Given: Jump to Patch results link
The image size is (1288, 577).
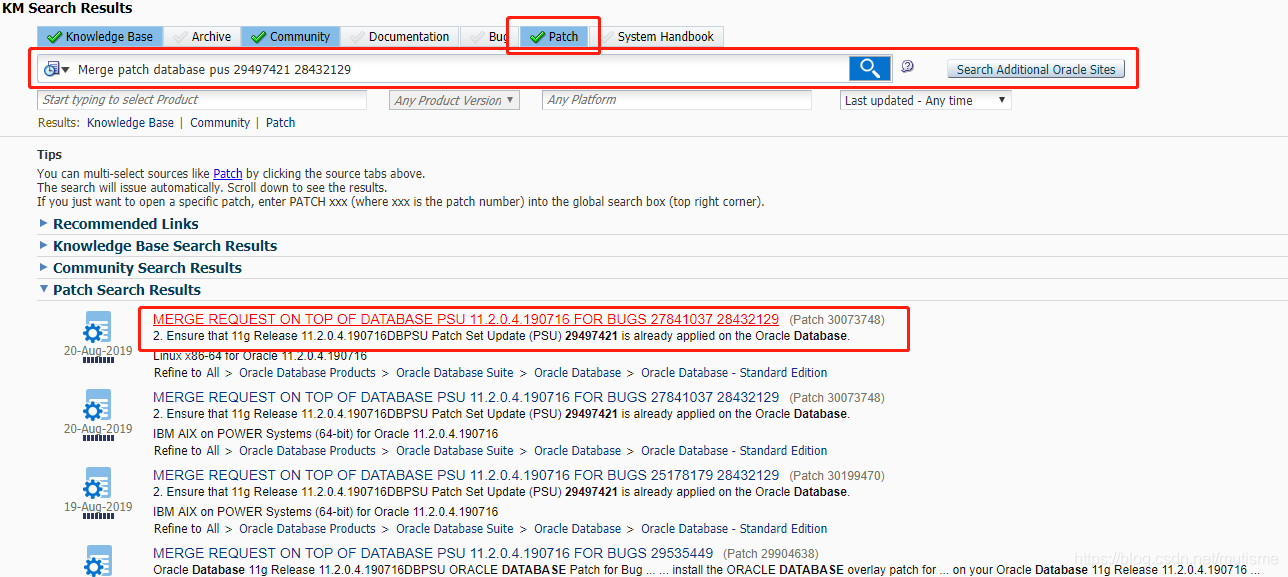Looking at the screenshot, I should (x=280, y=123).
